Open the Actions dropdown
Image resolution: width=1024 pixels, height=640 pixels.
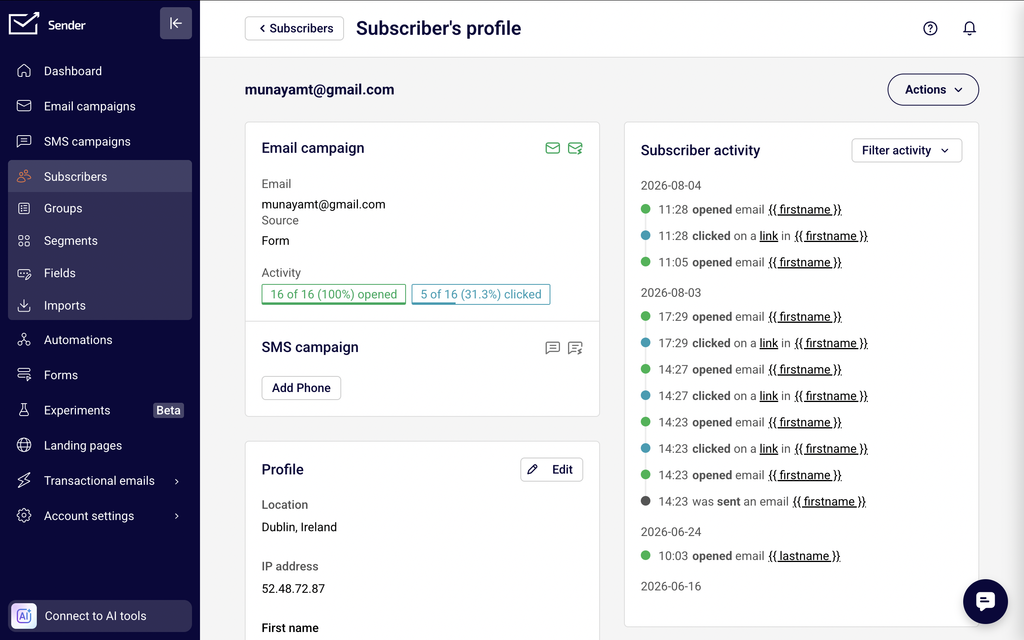point(933,89)
